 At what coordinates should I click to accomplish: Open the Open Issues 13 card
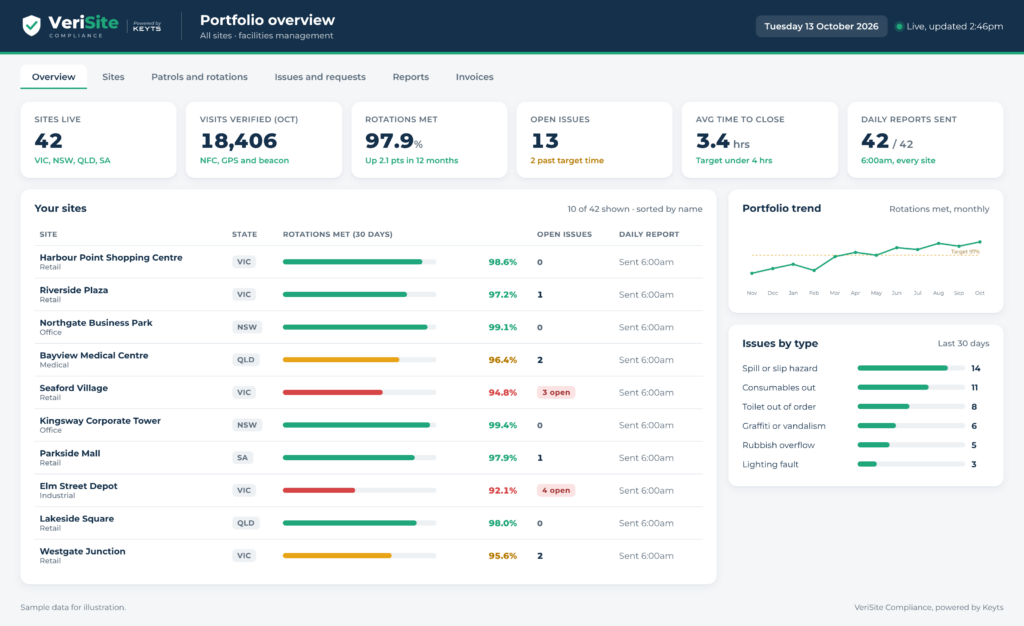click(594, 140)
